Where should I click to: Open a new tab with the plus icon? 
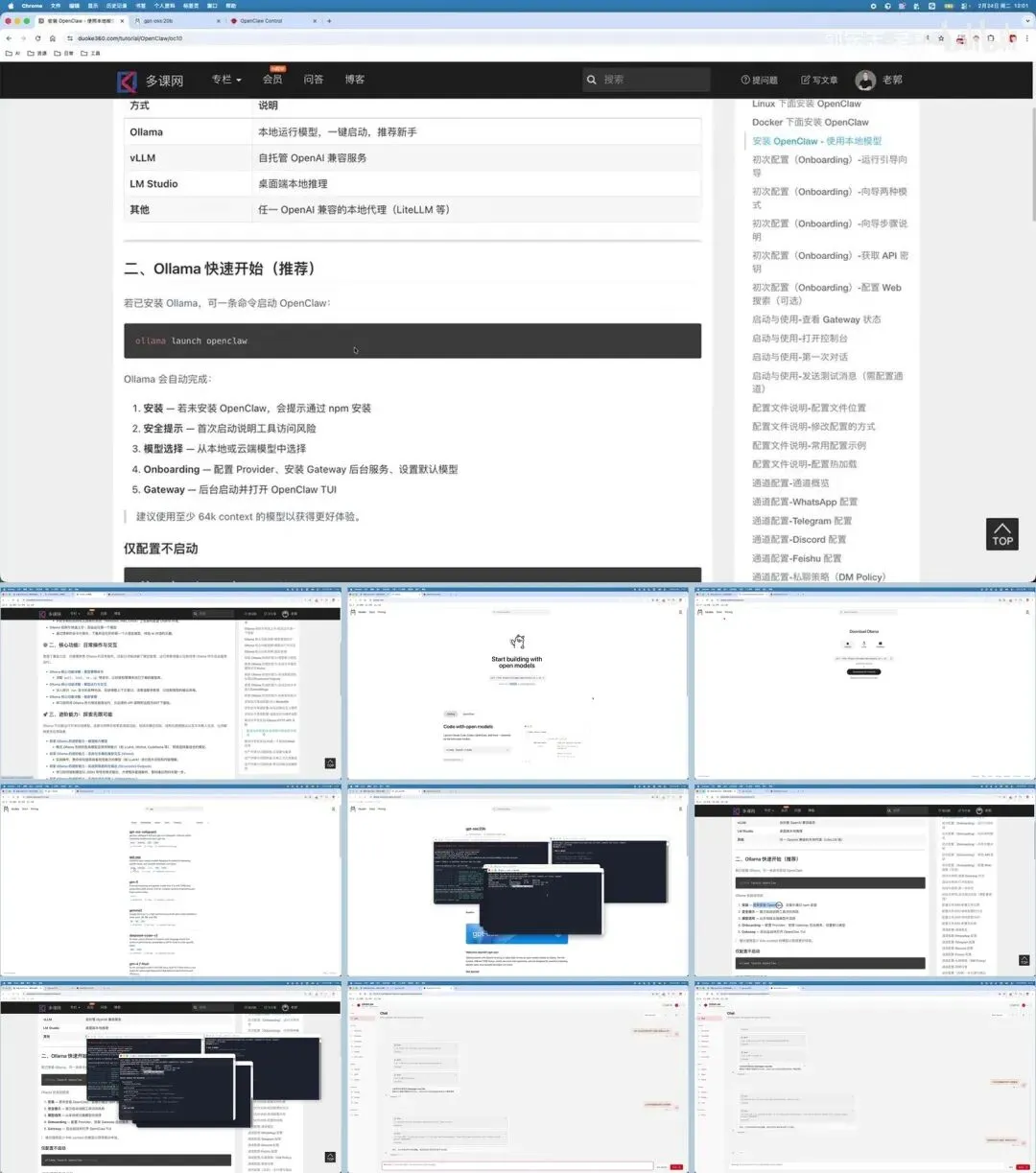tap(330, 20)
